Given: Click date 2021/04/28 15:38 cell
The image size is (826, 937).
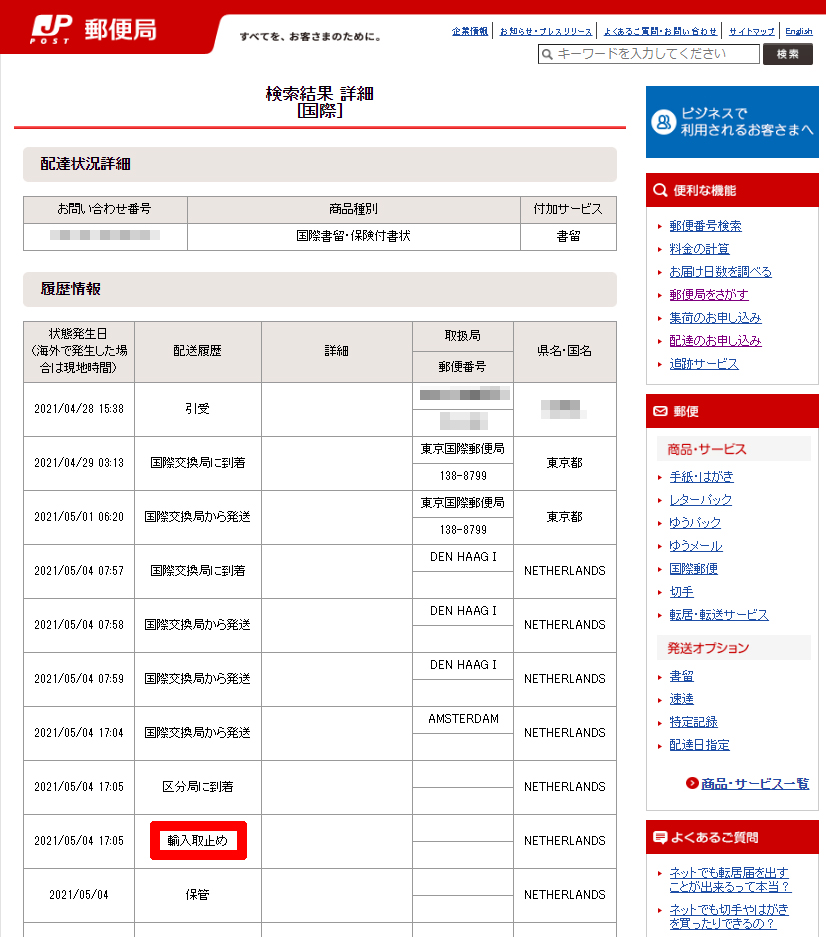Looking at the screenshot, I should point(79,409).
